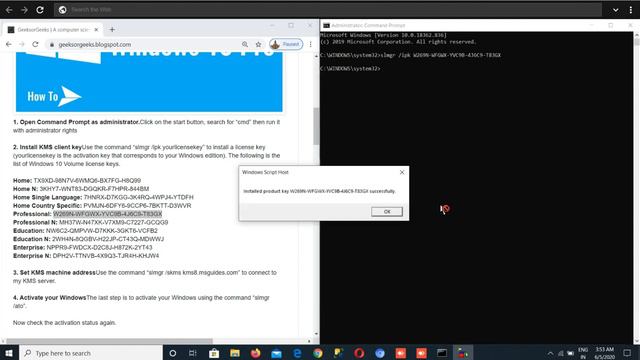640x360 pixels.
Task: Open first red recorder icon on taskbar
Action: click(x=401, y=353)
